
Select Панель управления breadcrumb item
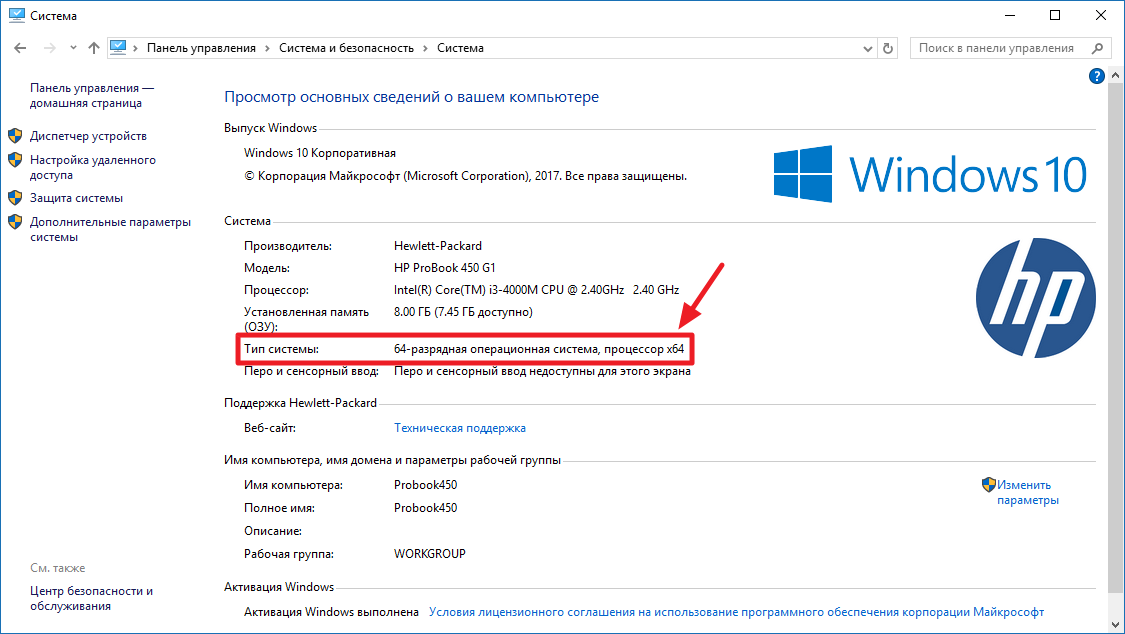(x=201, y=48)
